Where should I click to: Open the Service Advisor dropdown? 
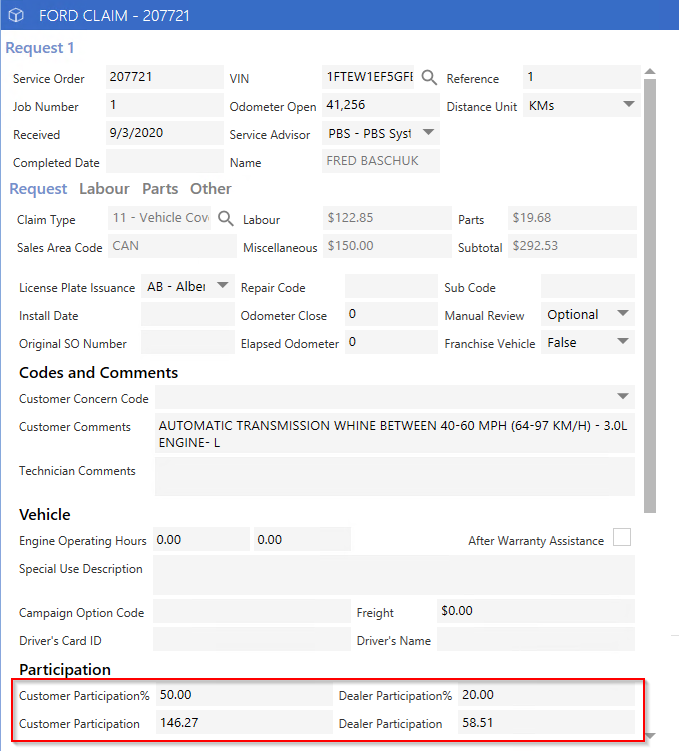[429, 132]
